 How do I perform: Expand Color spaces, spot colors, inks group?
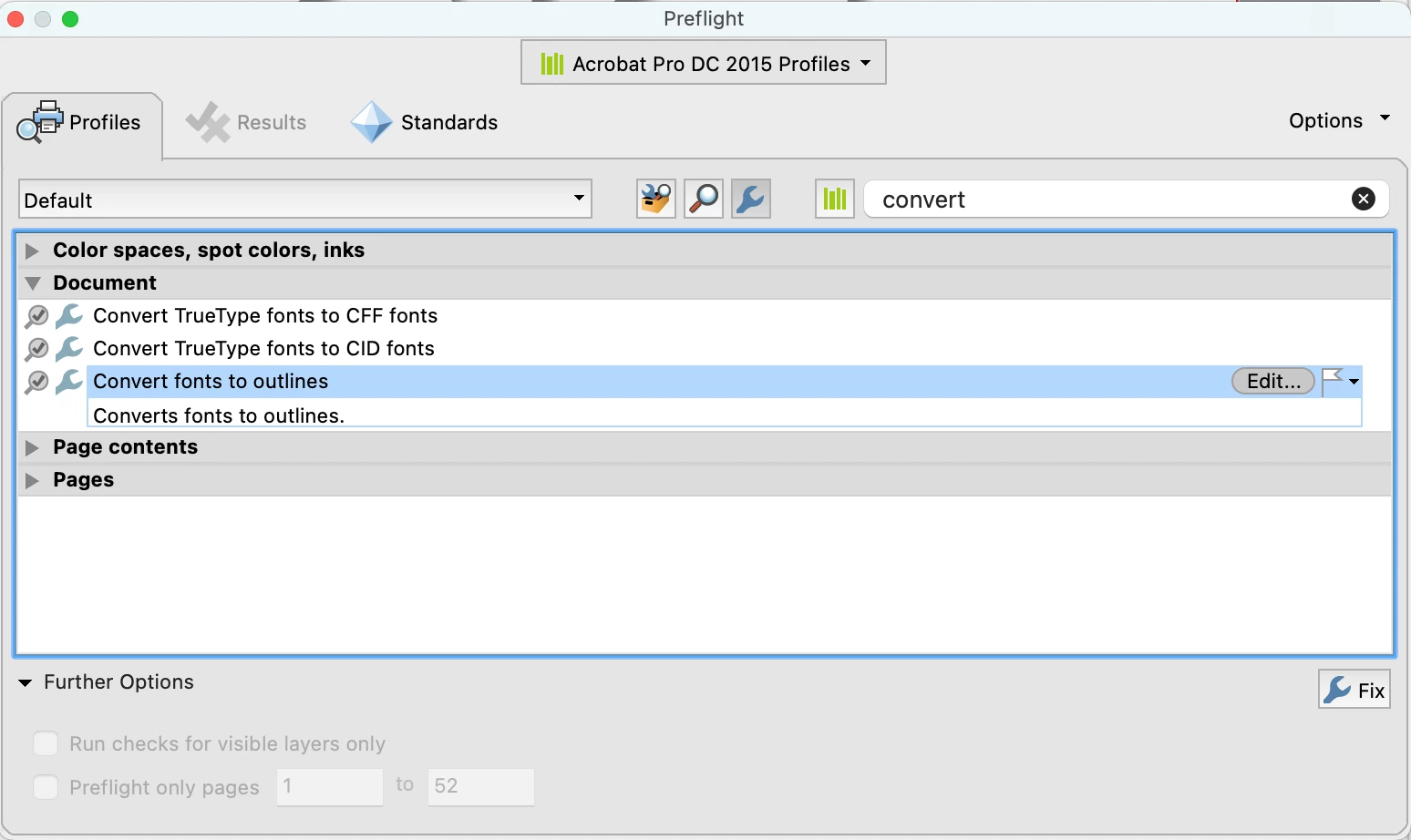pos(33,251)
